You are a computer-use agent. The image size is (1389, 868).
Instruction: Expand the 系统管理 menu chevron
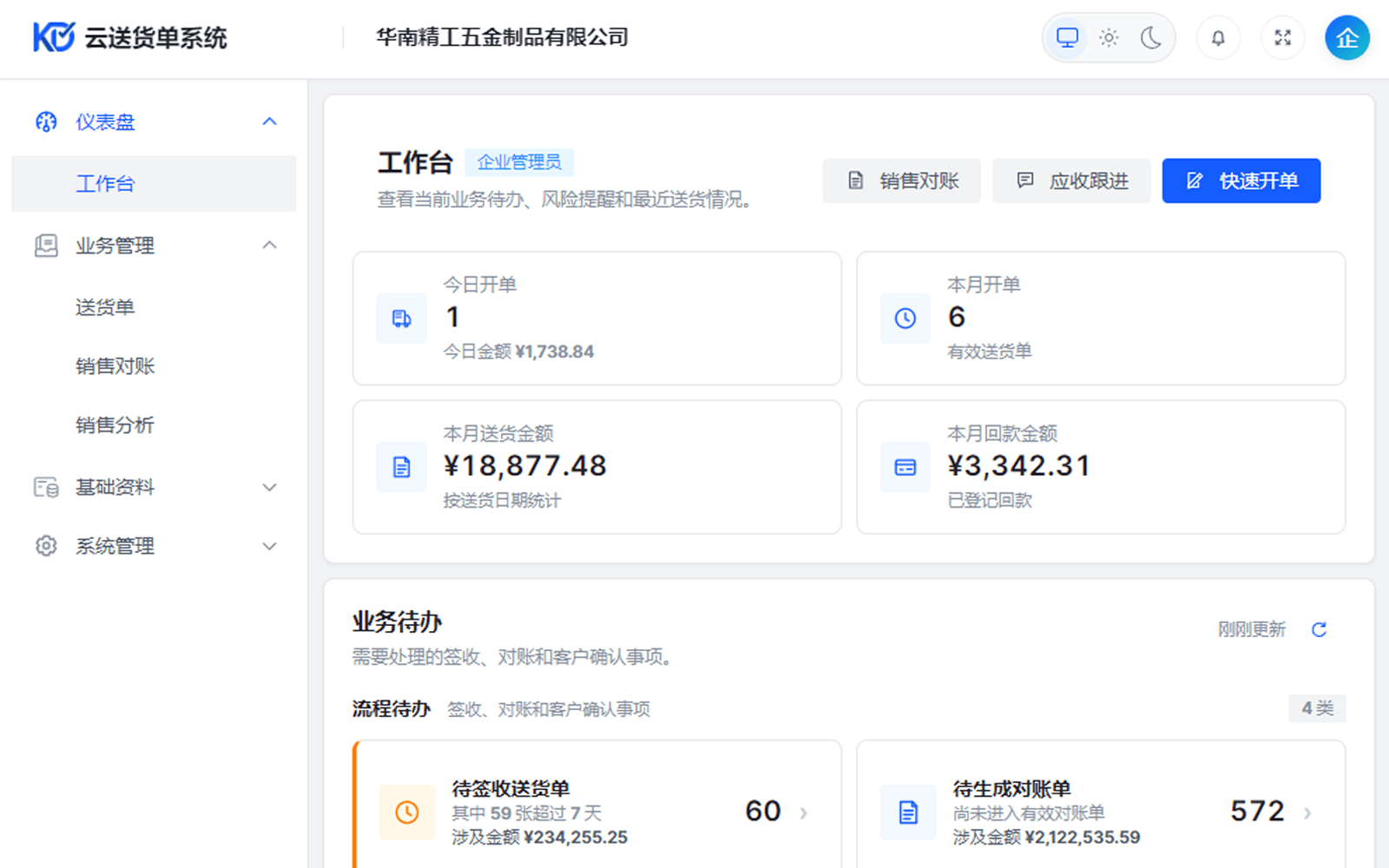pos(270,546)
